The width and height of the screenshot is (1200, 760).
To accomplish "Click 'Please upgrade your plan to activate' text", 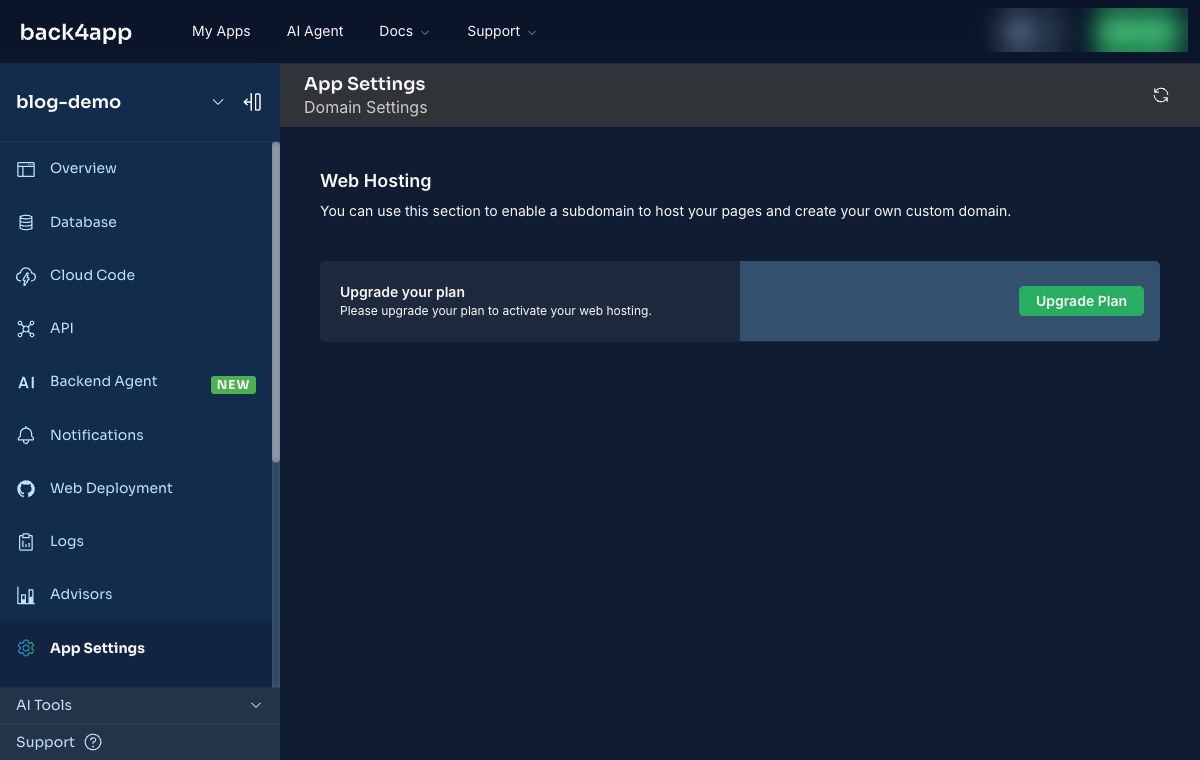I will click(x=495, y=311).
